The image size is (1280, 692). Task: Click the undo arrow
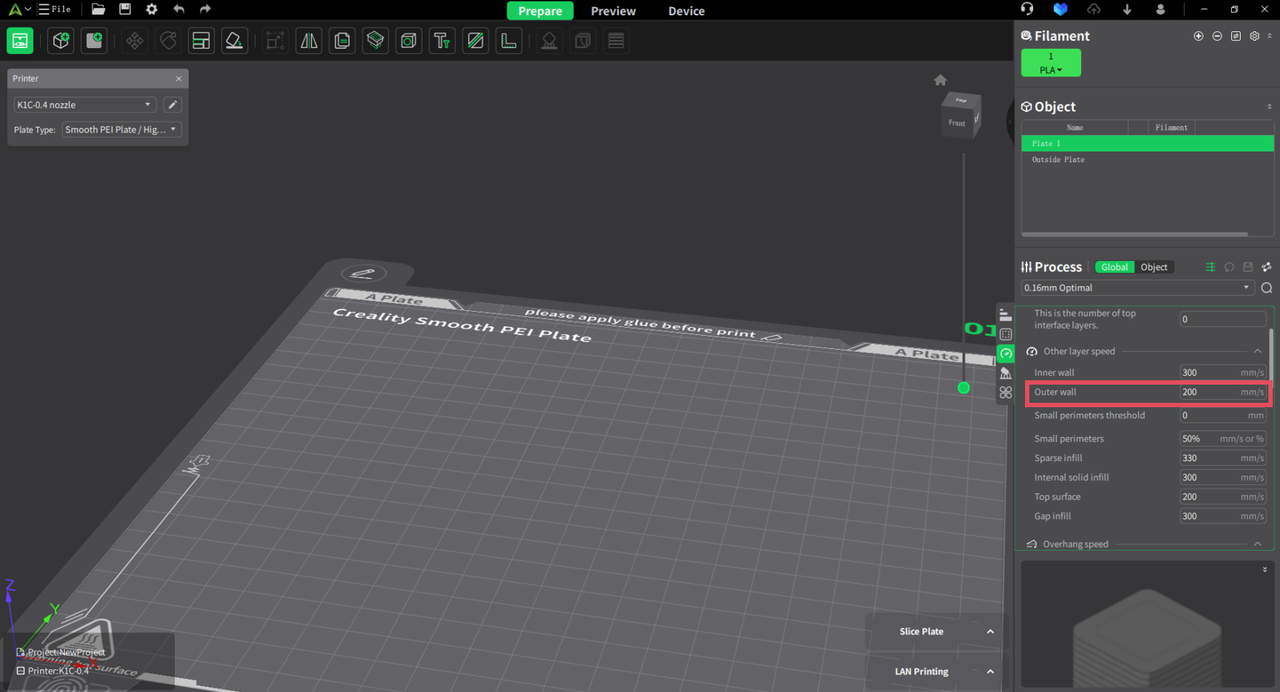click(179, 9)
